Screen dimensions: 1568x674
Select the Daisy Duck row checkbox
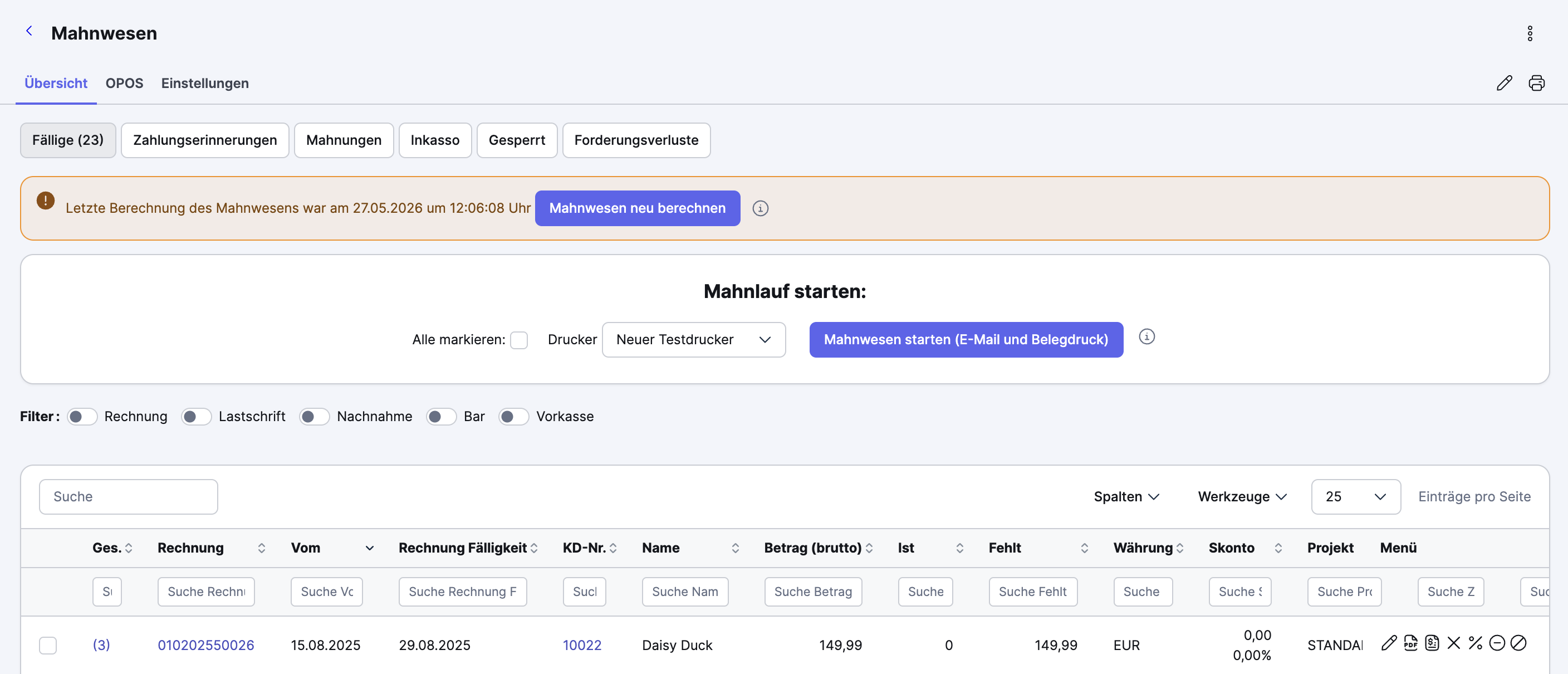tap(48, 646)
